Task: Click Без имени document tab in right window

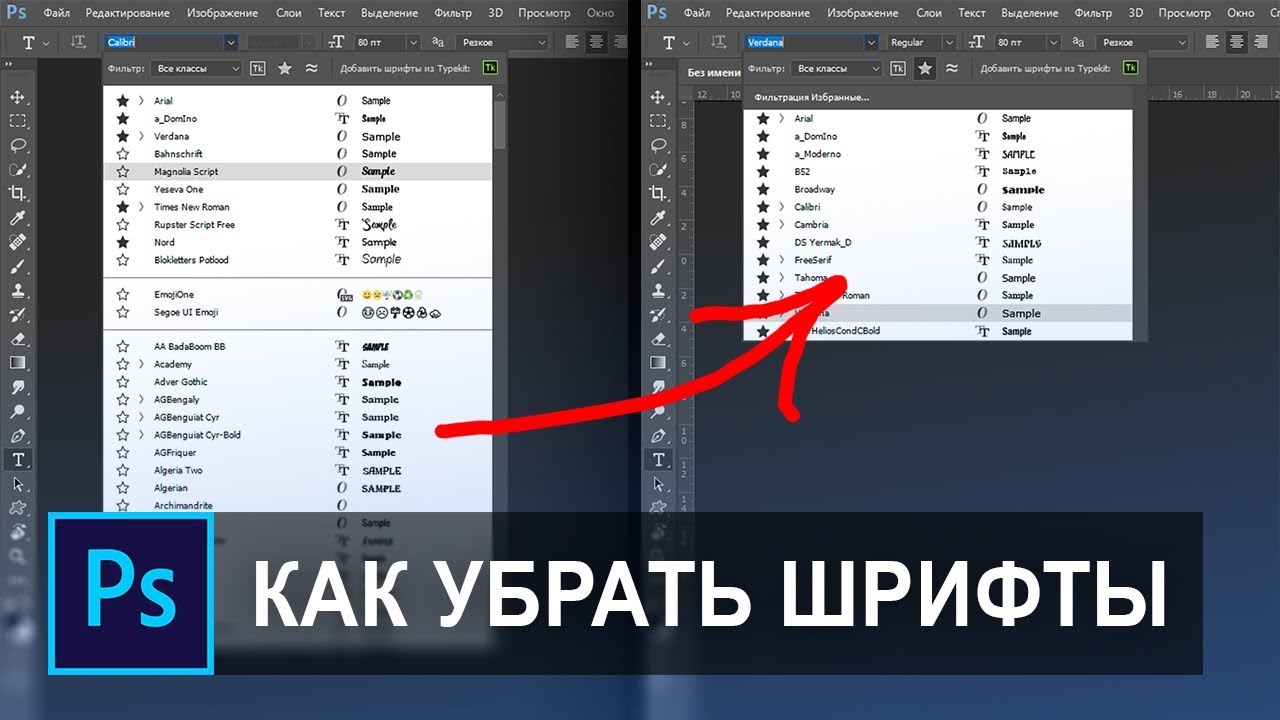Action: [712, 73]
